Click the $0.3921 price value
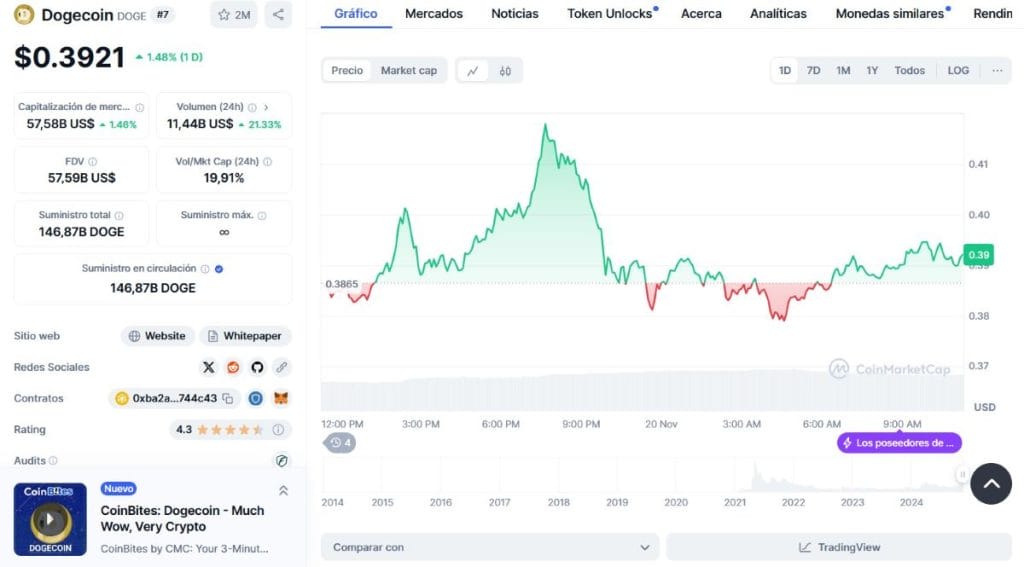Viewport: 1024px width, 567px height. point(69,57)
